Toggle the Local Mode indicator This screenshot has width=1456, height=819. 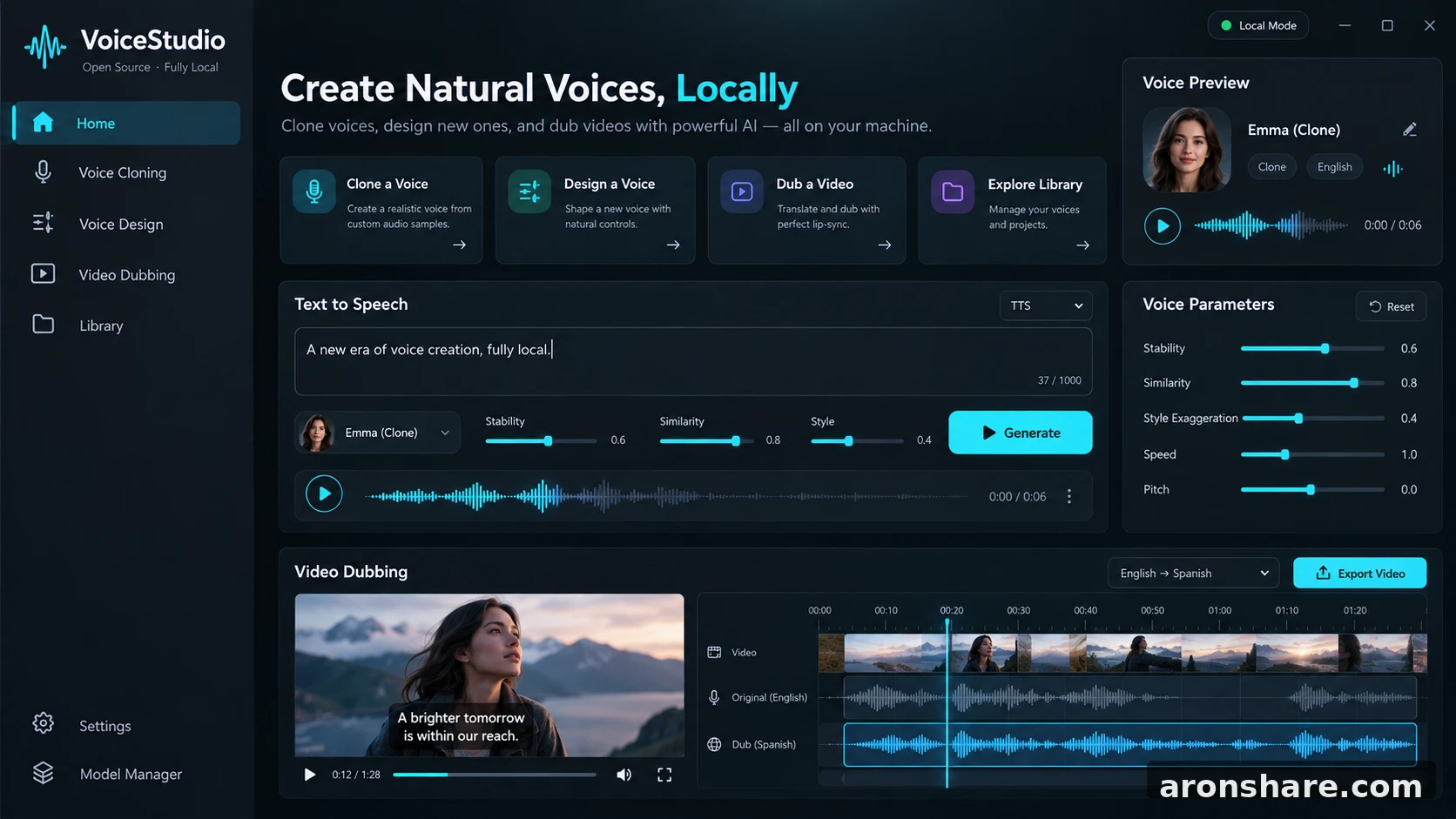1258,25
